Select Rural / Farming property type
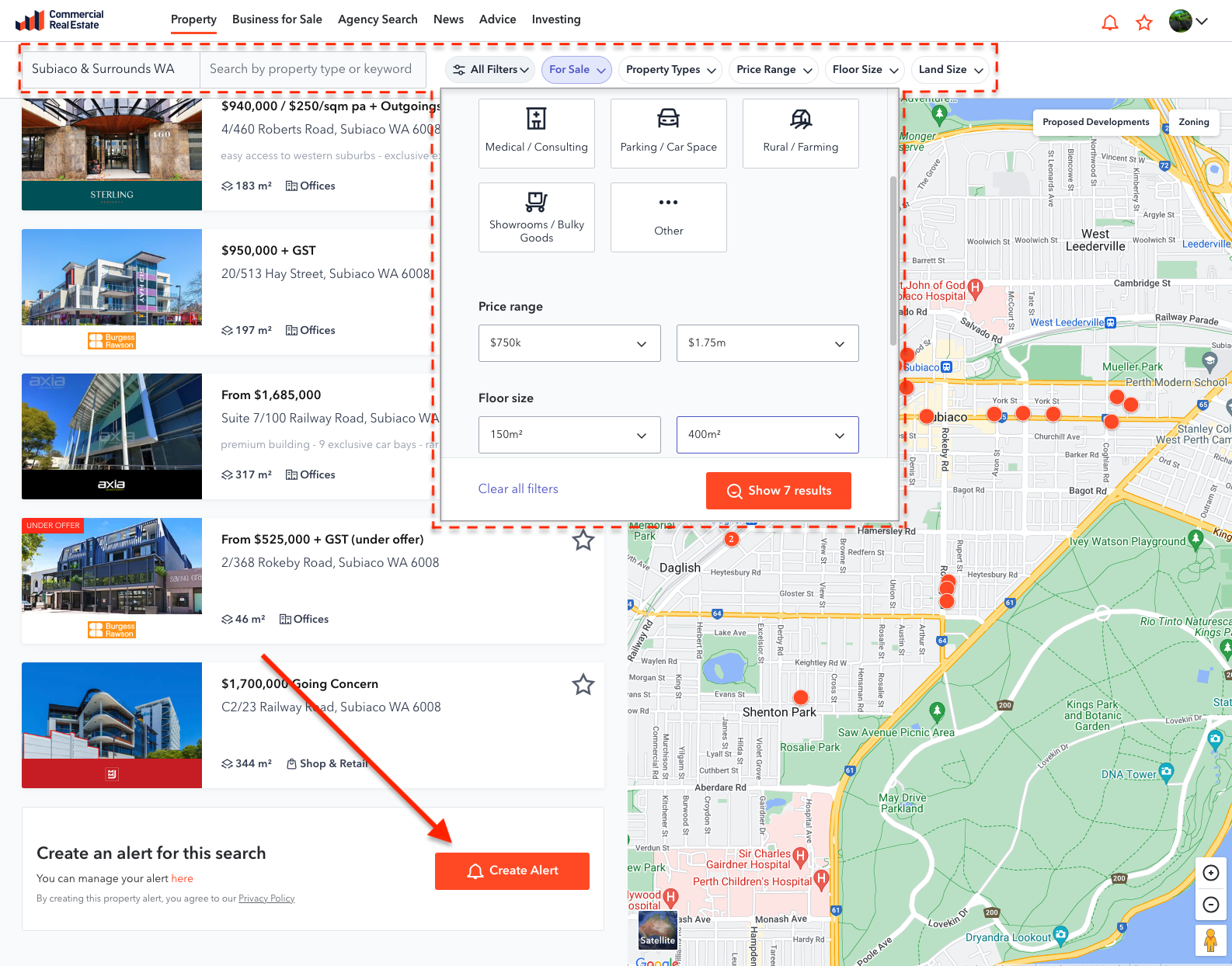 (801, 134)
